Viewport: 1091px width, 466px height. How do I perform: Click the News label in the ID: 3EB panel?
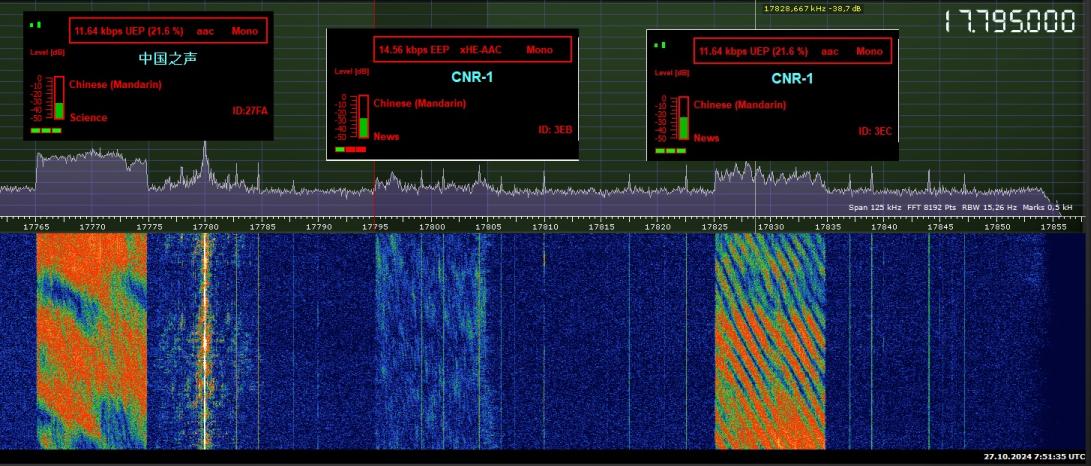point(386,136)
